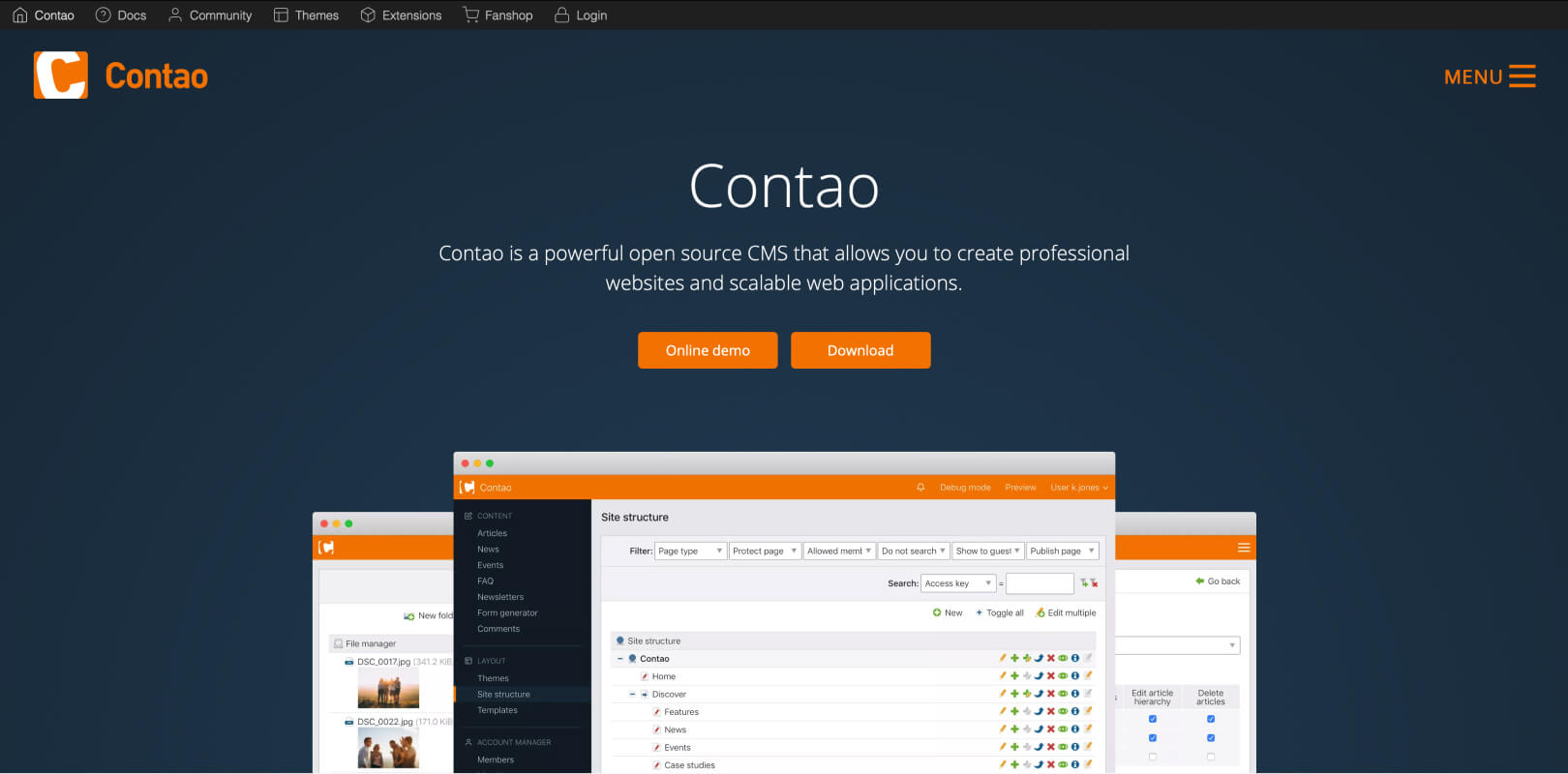Click the orange Contao logo icon in header
This screenshot has width=1568, height=774.
coord(61,75)
